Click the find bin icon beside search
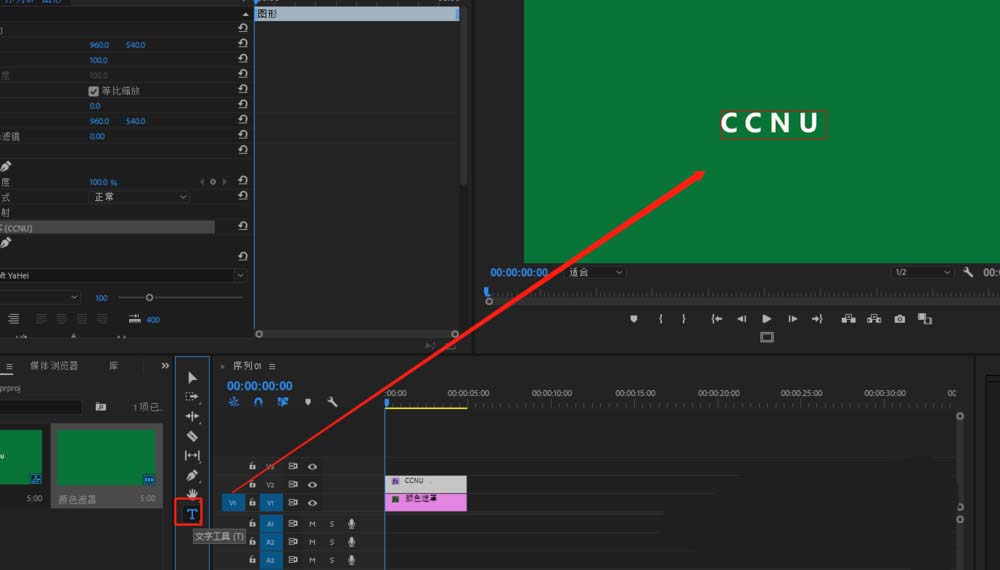 (x=101, y=406)
